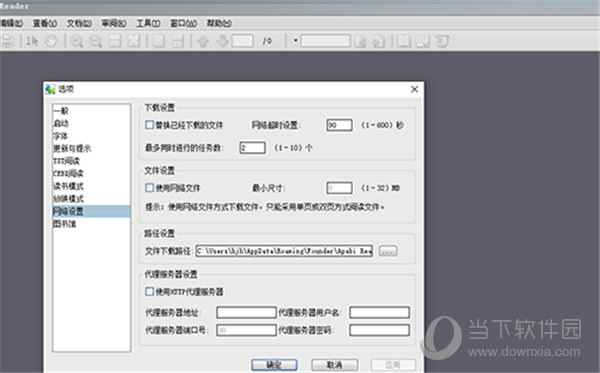Open the small dropdown arrow beside toolbar search box

point(295,41)
